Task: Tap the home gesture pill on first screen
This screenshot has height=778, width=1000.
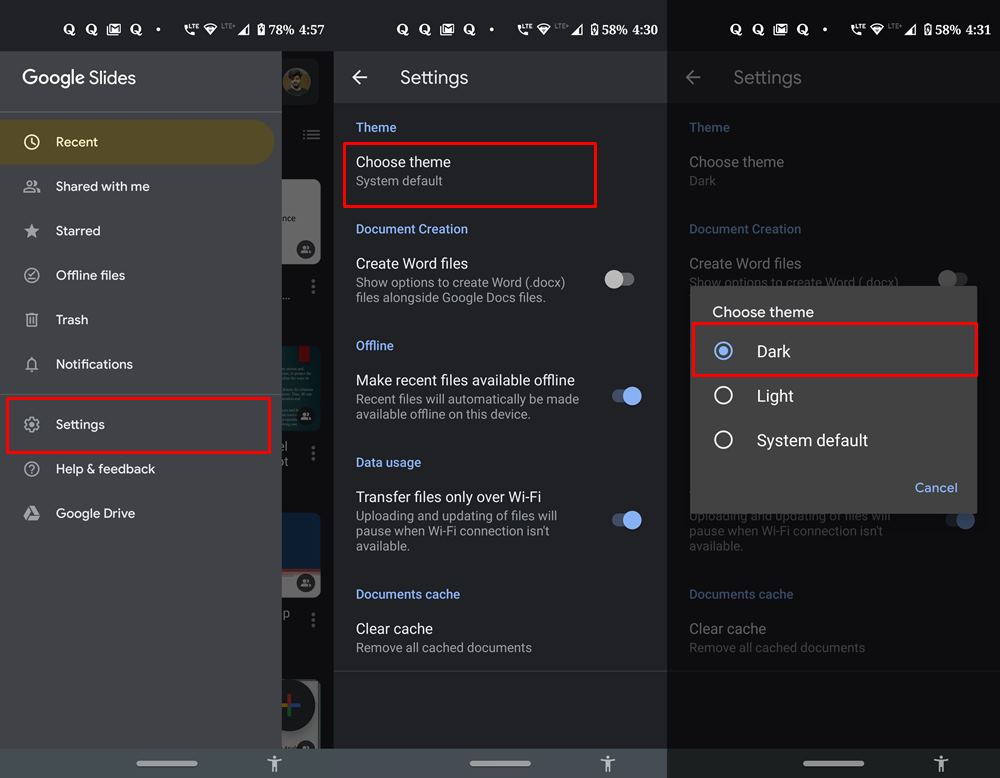Action: point(166,763)
